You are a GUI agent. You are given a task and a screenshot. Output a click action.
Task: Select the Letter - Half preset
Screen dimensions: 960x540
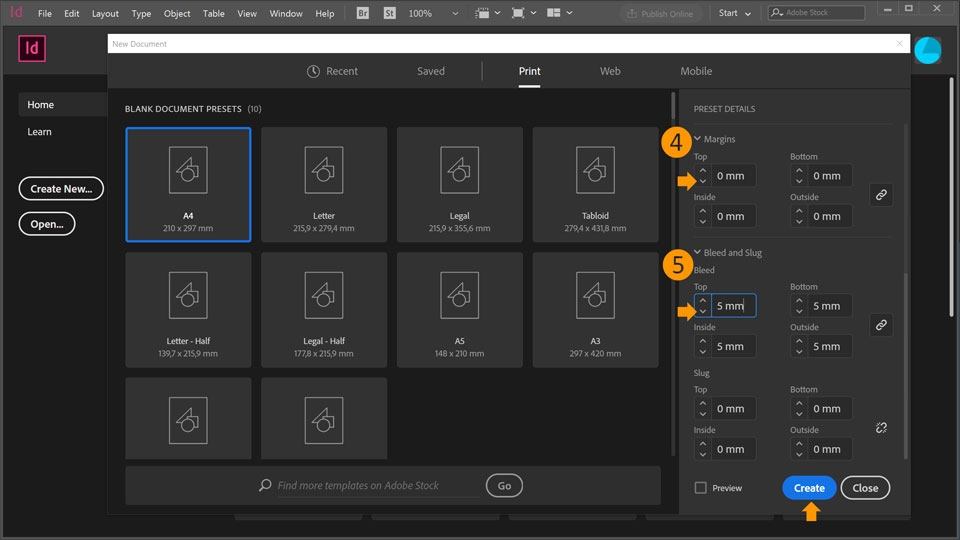(188, 310)
